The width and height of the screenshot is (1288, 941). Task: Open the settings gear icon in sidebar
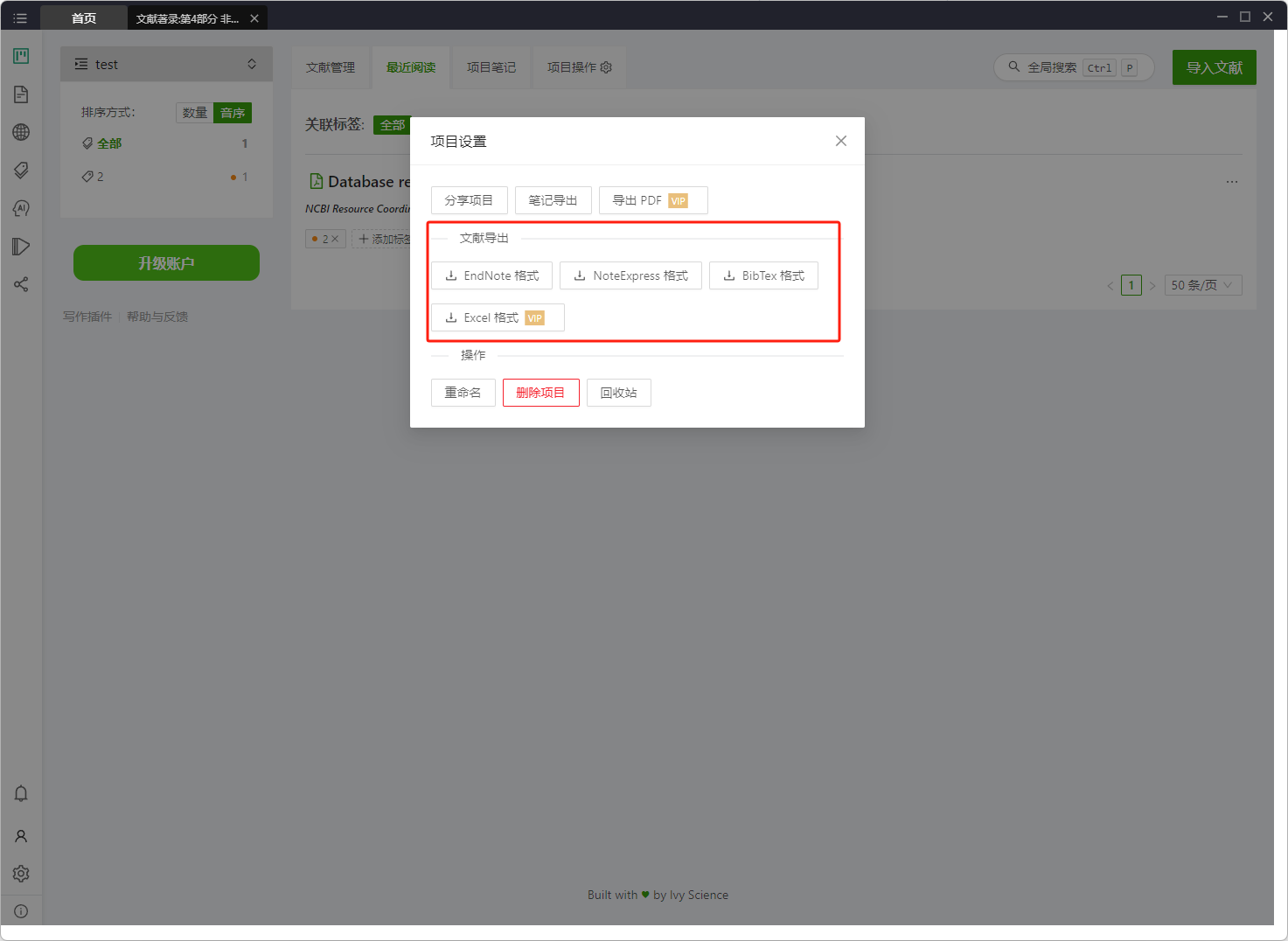[x=21, y=874]
